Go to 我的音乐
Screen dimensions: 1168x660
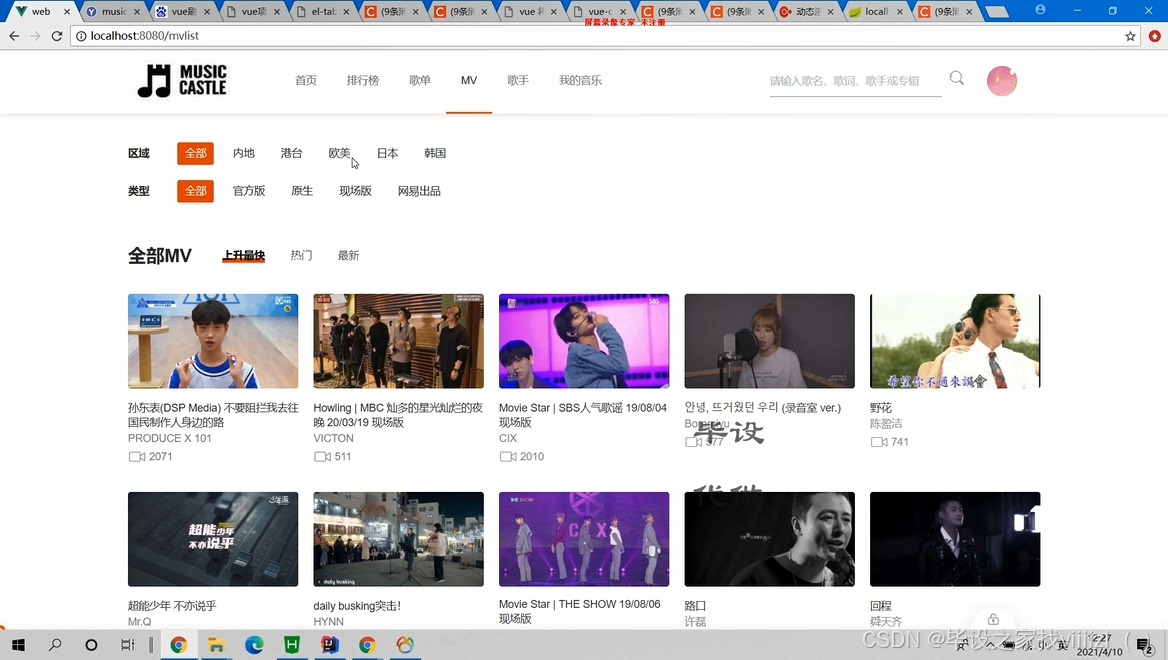(580, 80)
